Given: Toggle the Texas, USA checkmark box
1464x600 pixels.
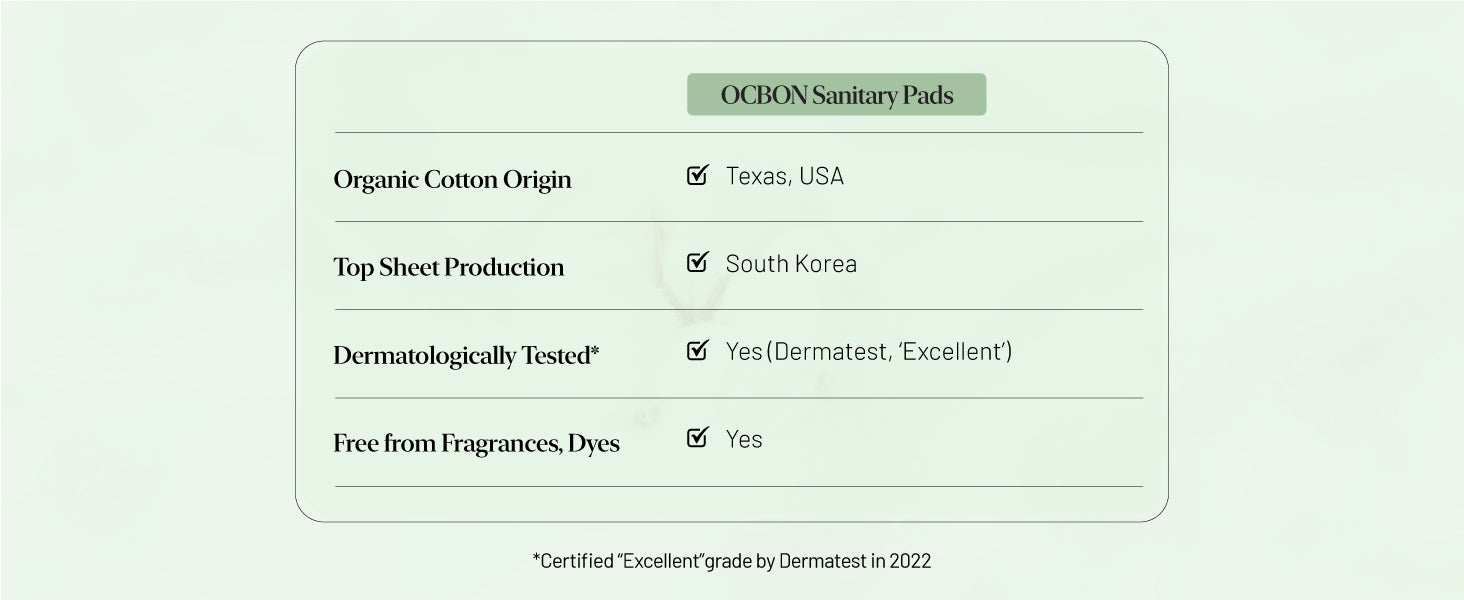Looking at the screenshot, I should 697,176.
